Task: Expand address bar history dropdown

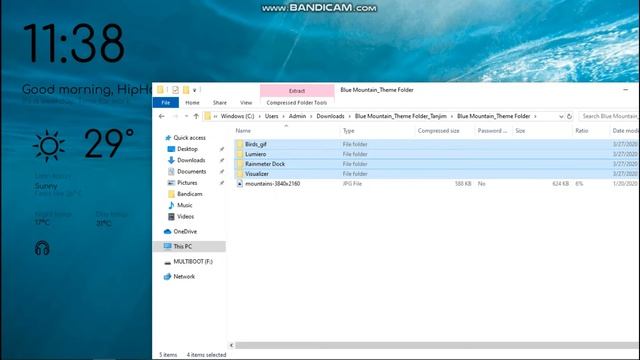Action: click(561, 116)
